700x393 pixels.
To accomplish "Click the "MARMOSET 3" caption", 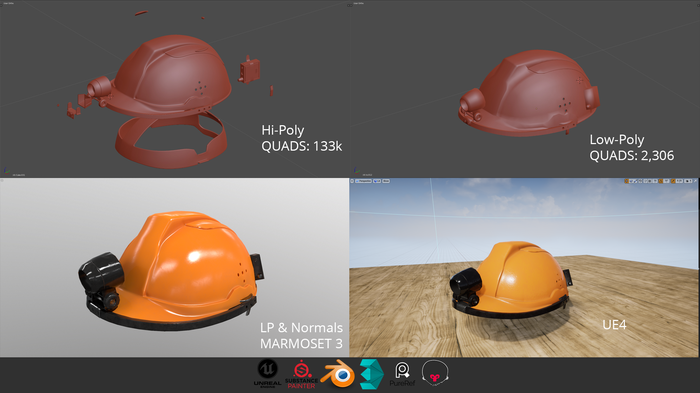I will pyautogui.click(x=301, y=343).
